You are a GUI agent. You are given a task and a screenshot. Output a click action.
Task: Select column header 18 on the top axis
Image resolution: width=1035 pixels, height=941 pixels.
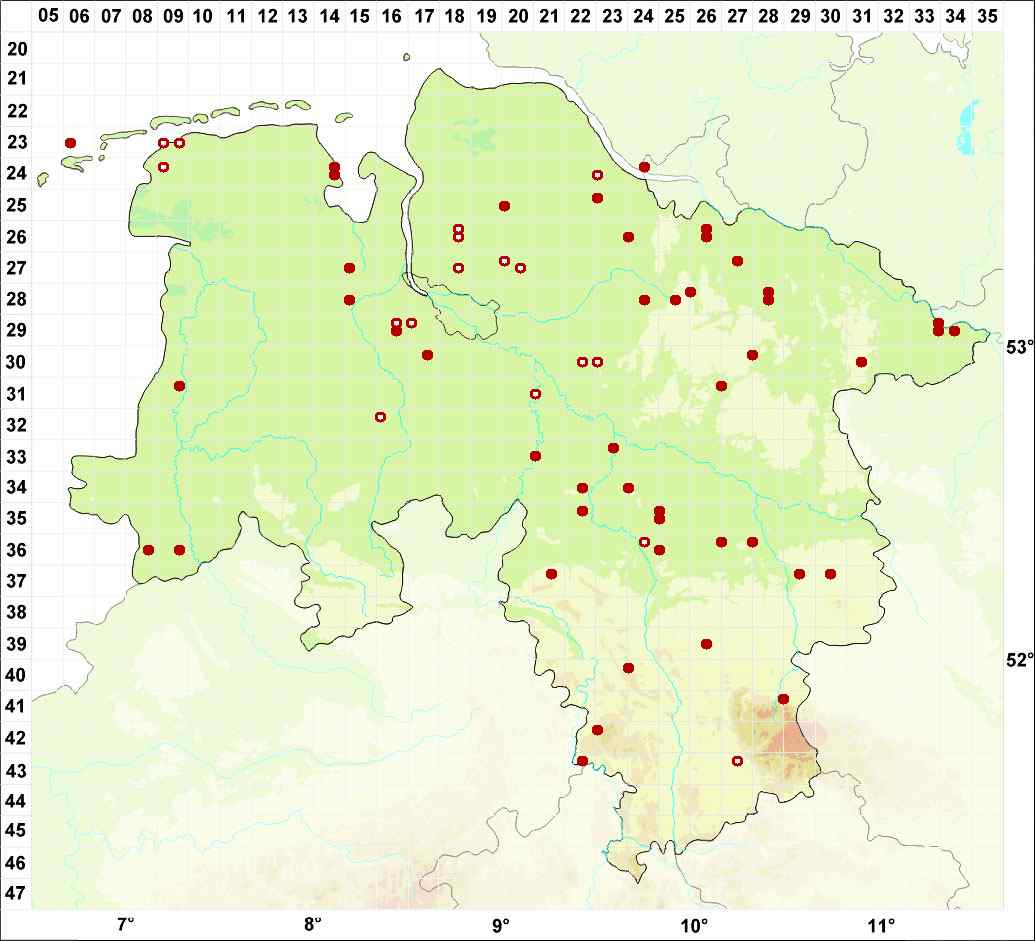pos(455,16)
